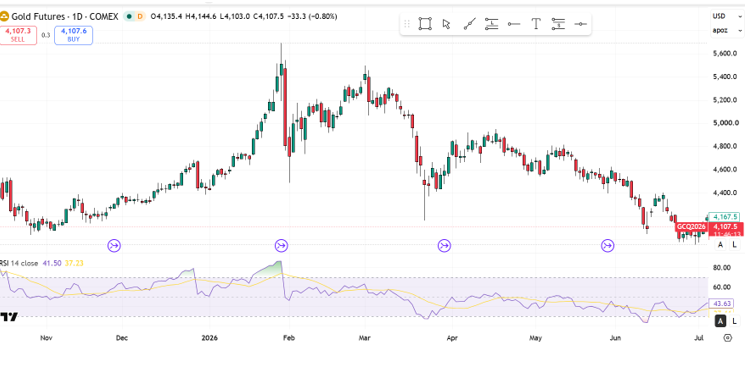
Task: Click the 4,400.0 price scale label
Action: tap(725, 193)
